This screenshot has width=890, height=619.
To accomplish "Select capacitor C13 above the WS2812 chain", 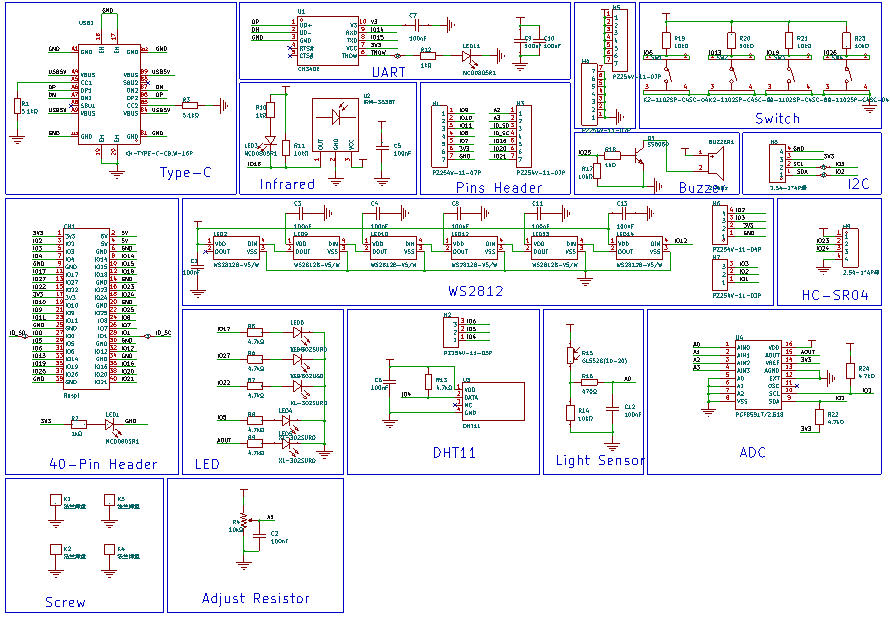I will (x=623, y=213).
